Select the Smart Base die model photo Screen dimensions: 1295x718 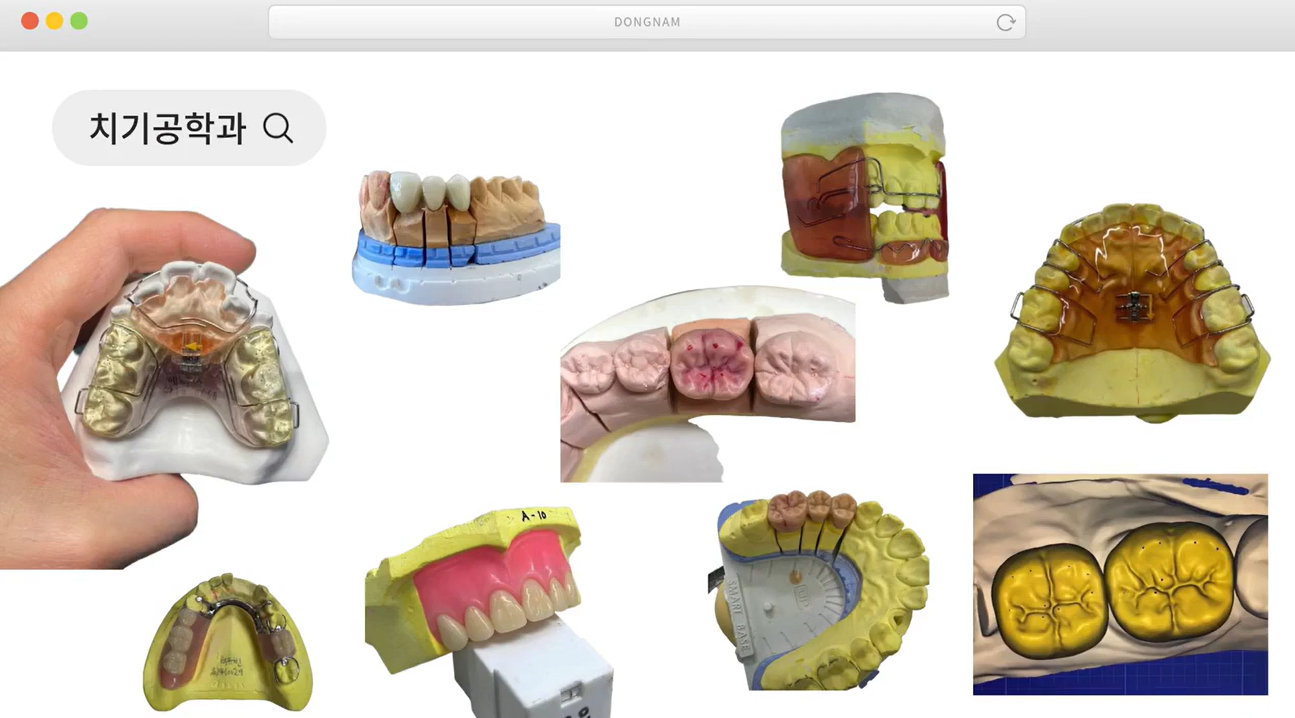822,590
